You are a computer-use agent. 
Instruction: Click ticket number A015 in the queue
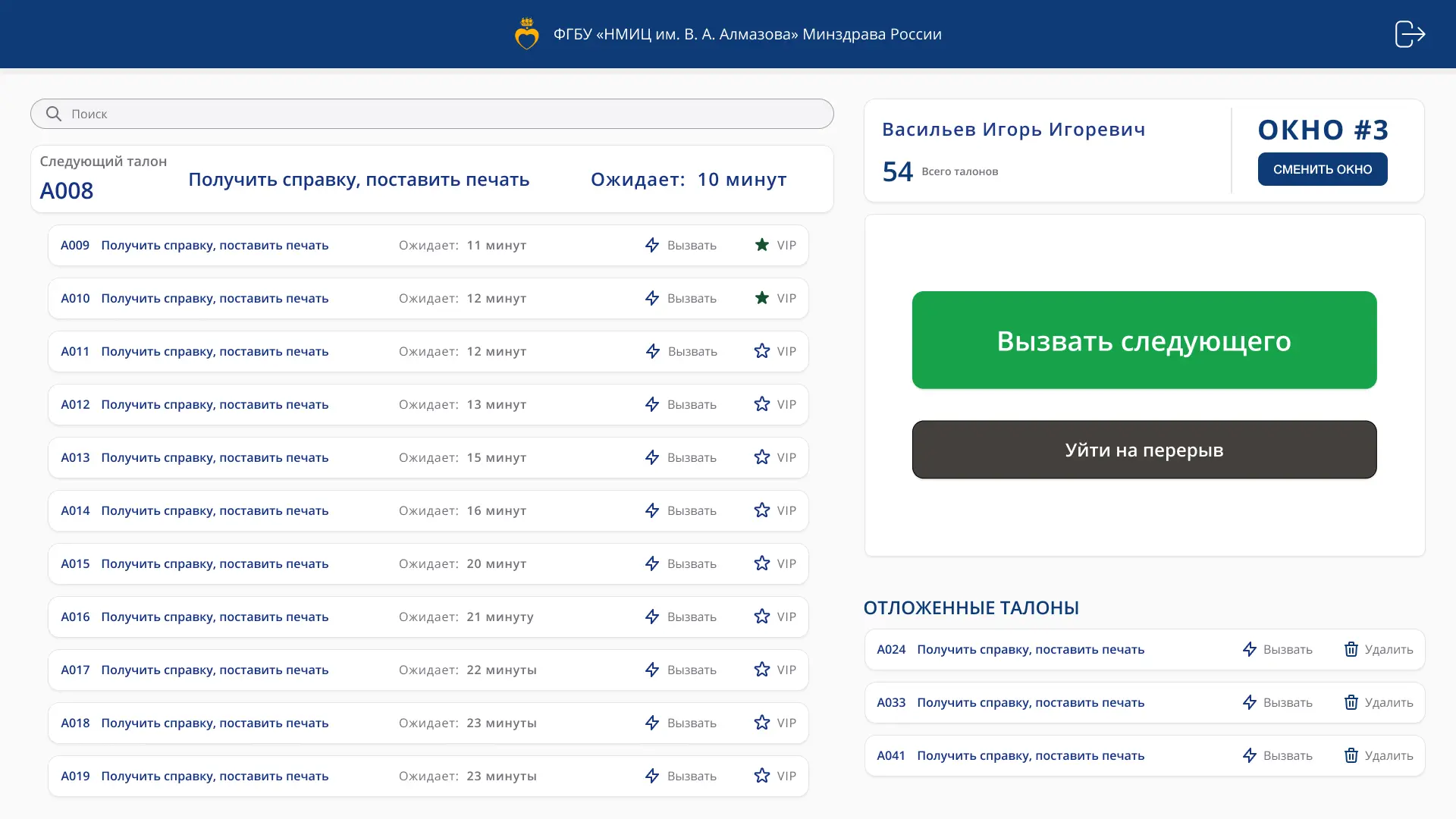pos(75,563)
